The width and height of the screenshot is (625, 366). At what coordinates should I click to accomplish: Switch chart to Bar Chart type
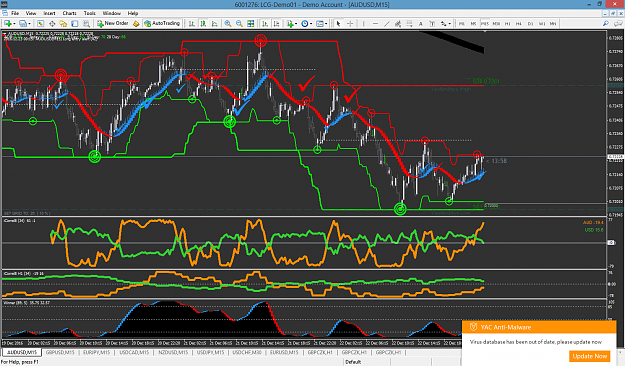pos(192,24)
